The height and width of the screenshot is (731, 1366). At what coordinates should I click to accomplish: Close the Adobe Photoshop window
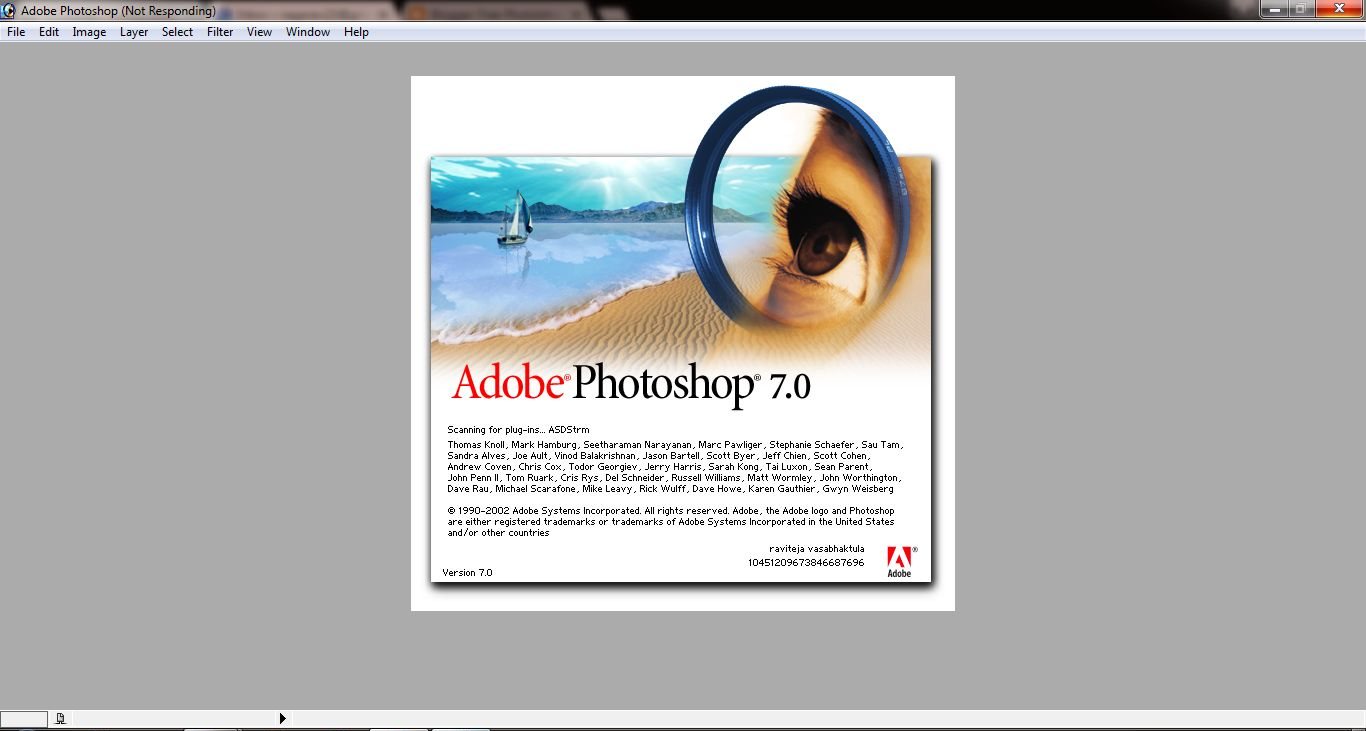1338,9
